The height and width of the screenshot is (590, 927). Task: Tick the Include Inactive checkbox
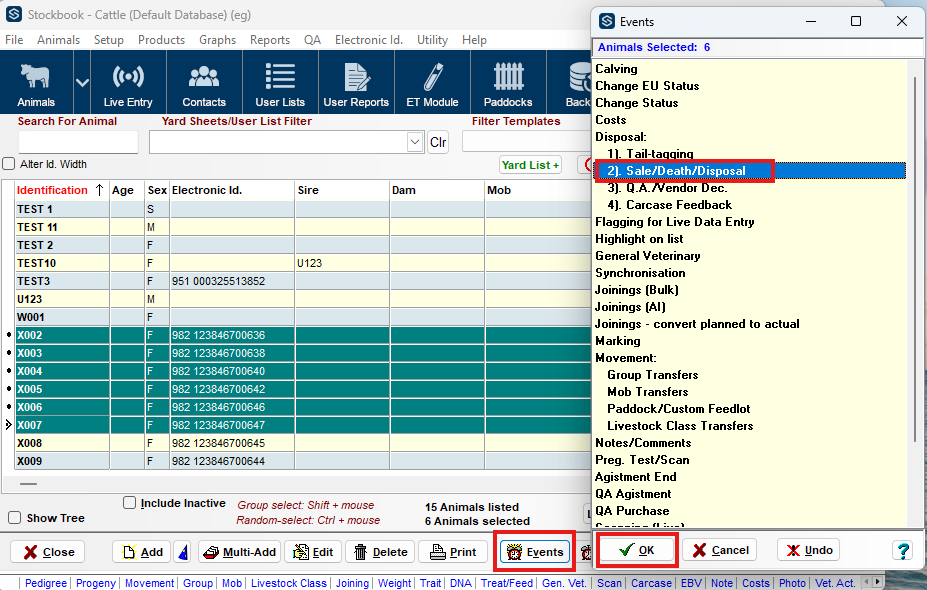pos(129,503)
